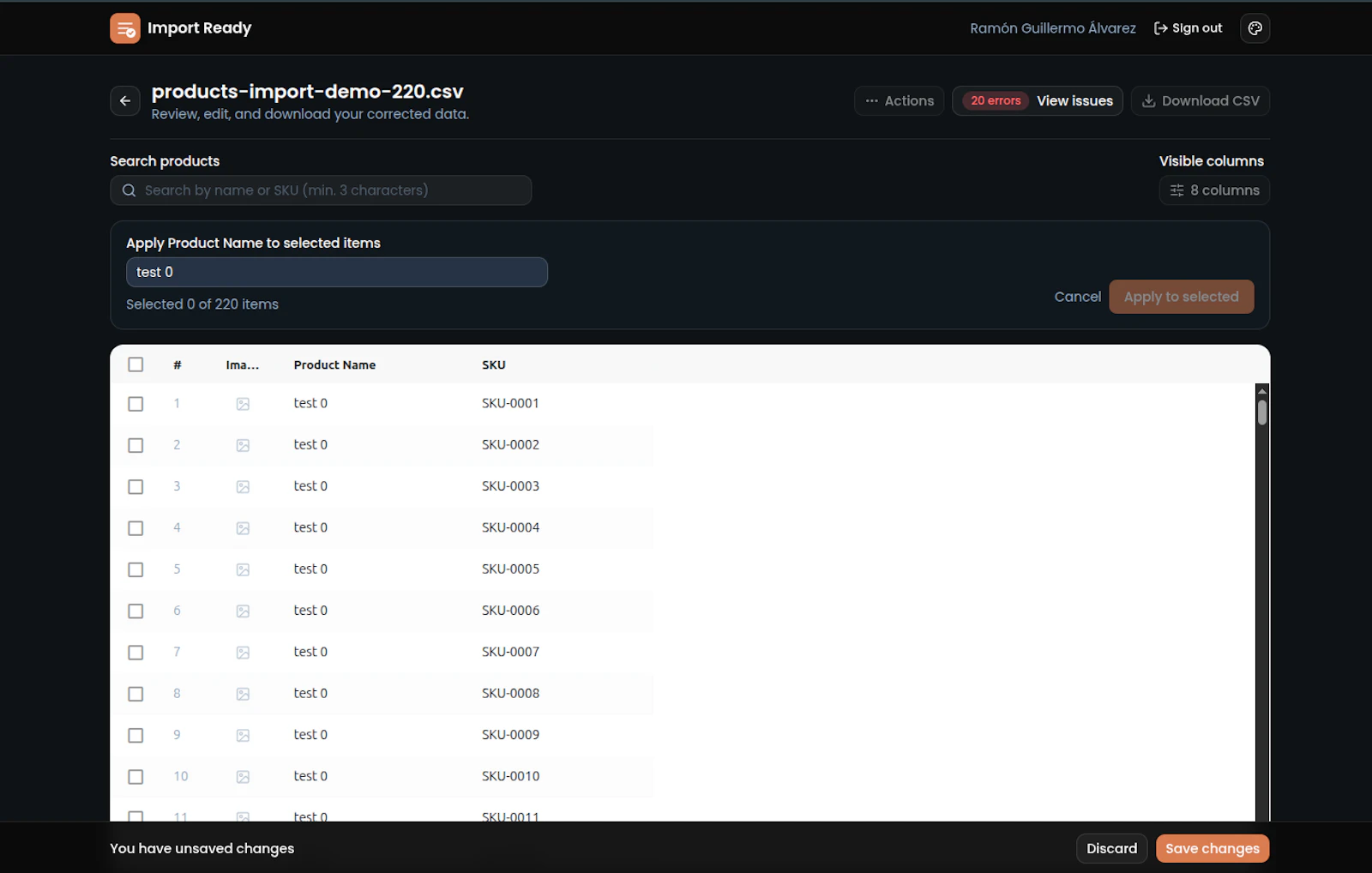The width and height of the screenshot is (1372, 873).
Task: Open the Actions menu
Action: (899, 100)
